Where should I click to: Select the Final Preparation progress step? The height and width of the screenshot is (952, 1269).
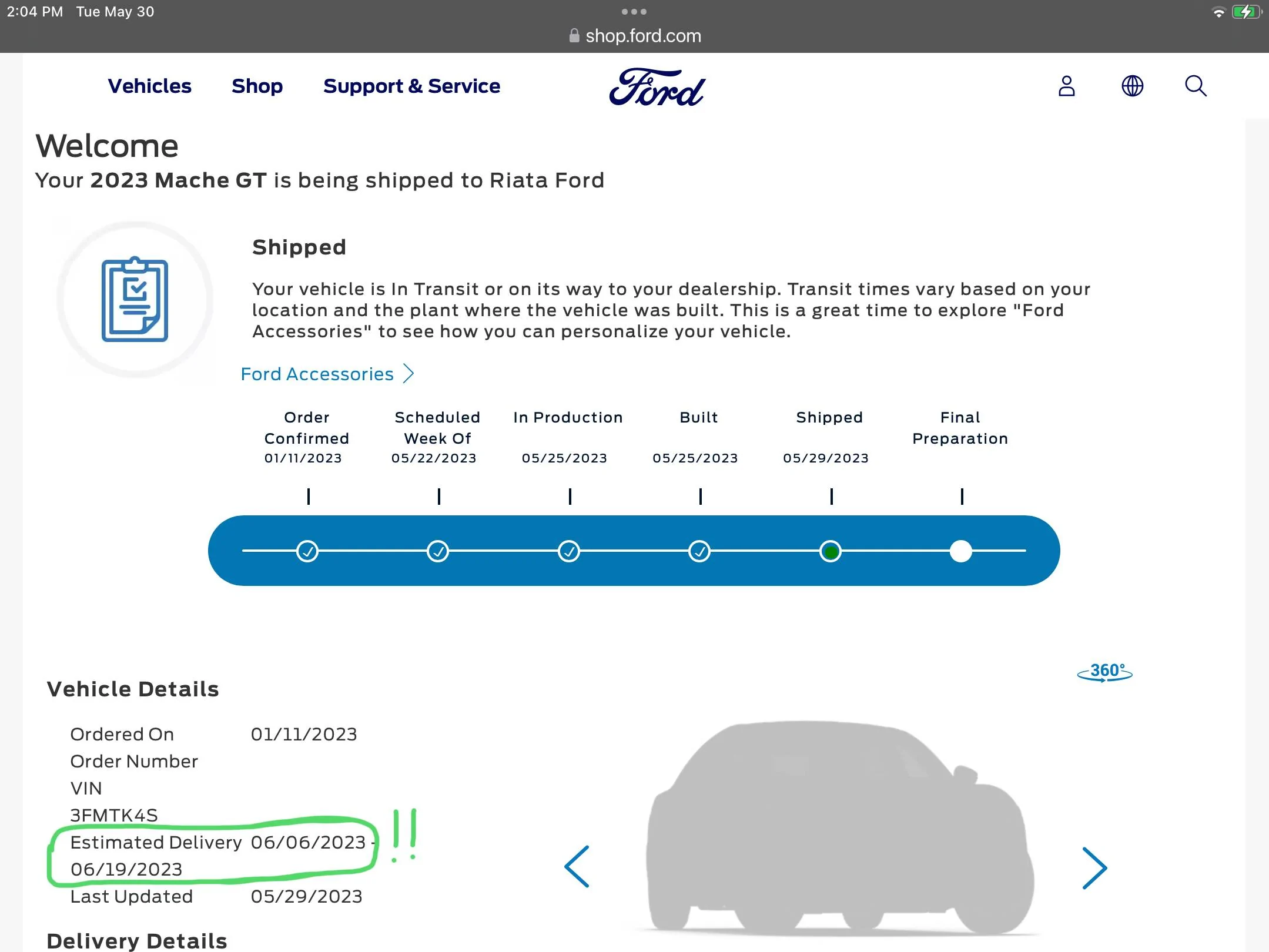[961, 551]
